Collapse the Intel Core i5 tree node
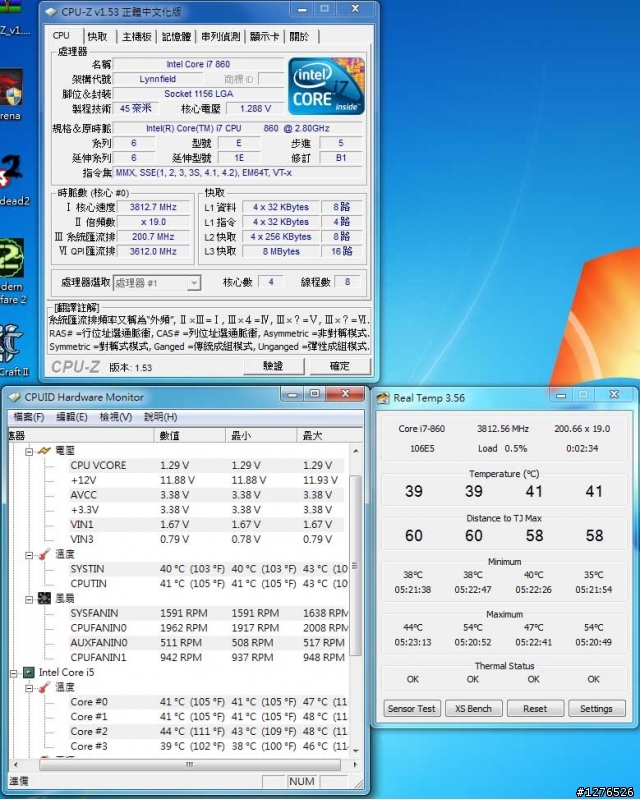 pyautogui.click(x=14, y=673)
